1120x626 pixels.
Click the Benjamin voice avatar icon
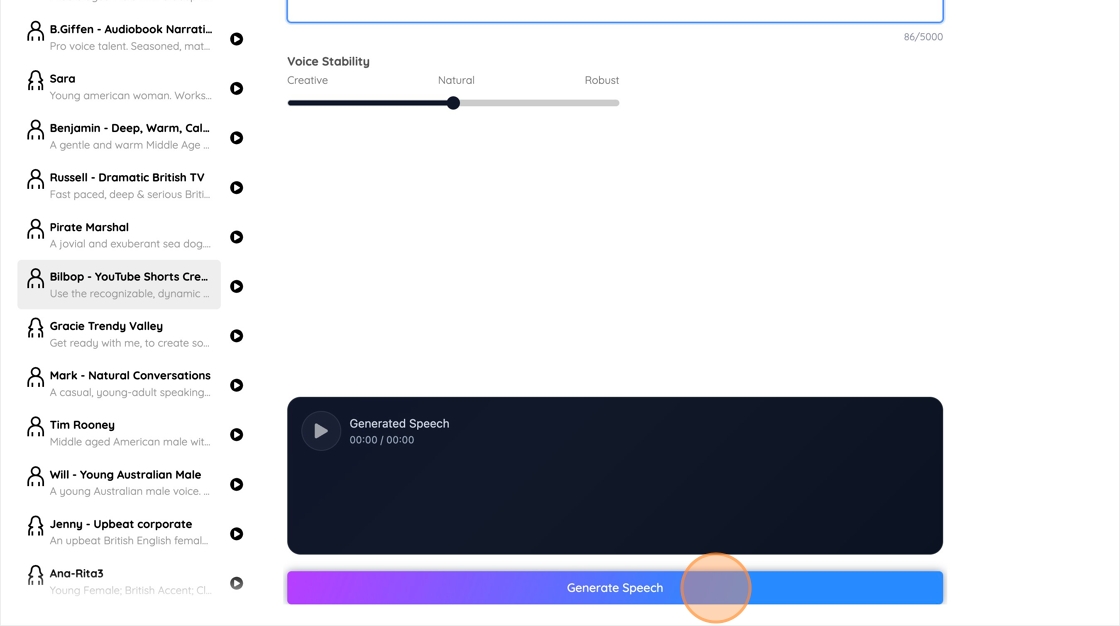tap(35, 129)
